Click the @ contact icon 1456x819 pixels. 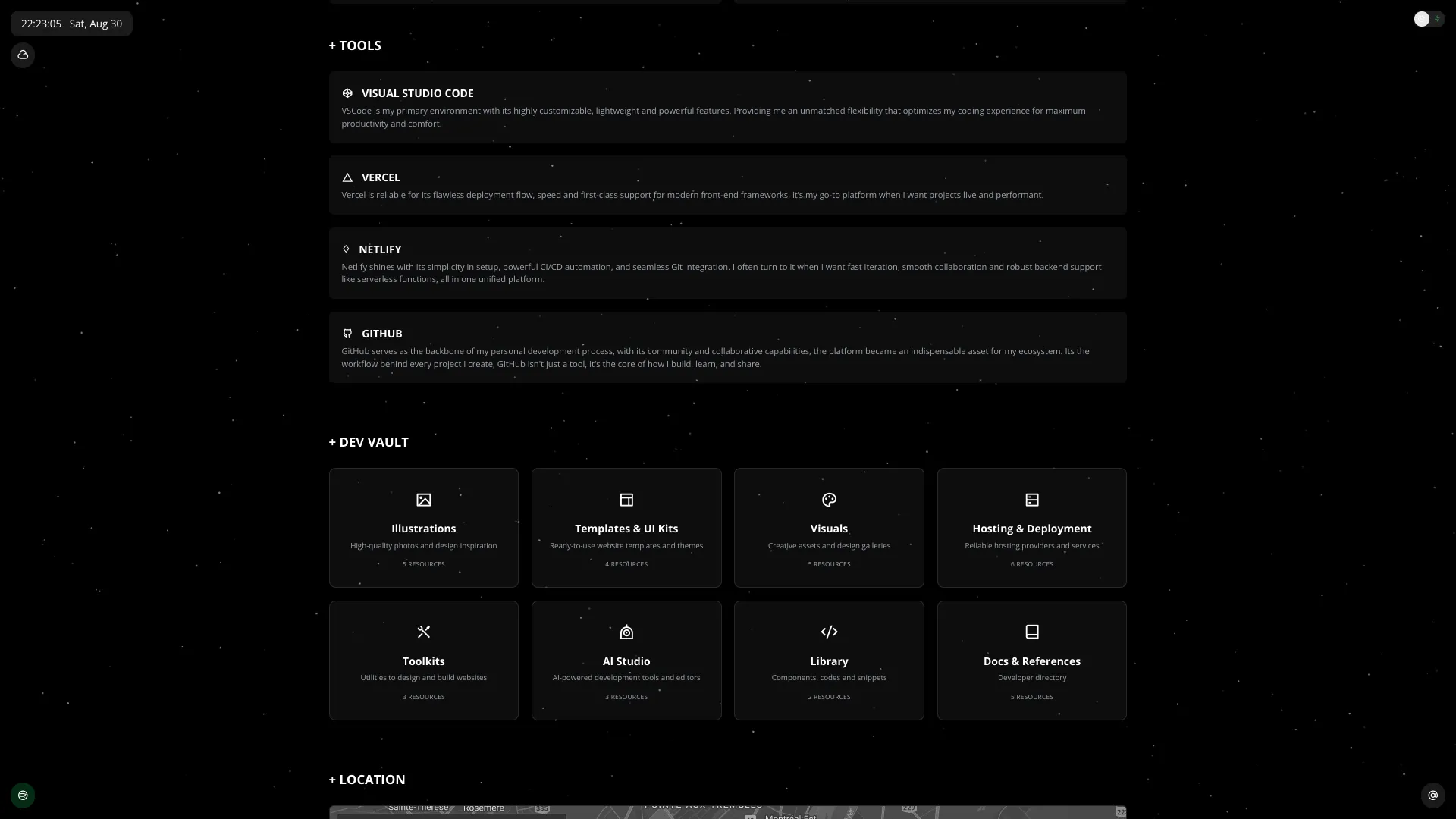(x=1432, y=795)
